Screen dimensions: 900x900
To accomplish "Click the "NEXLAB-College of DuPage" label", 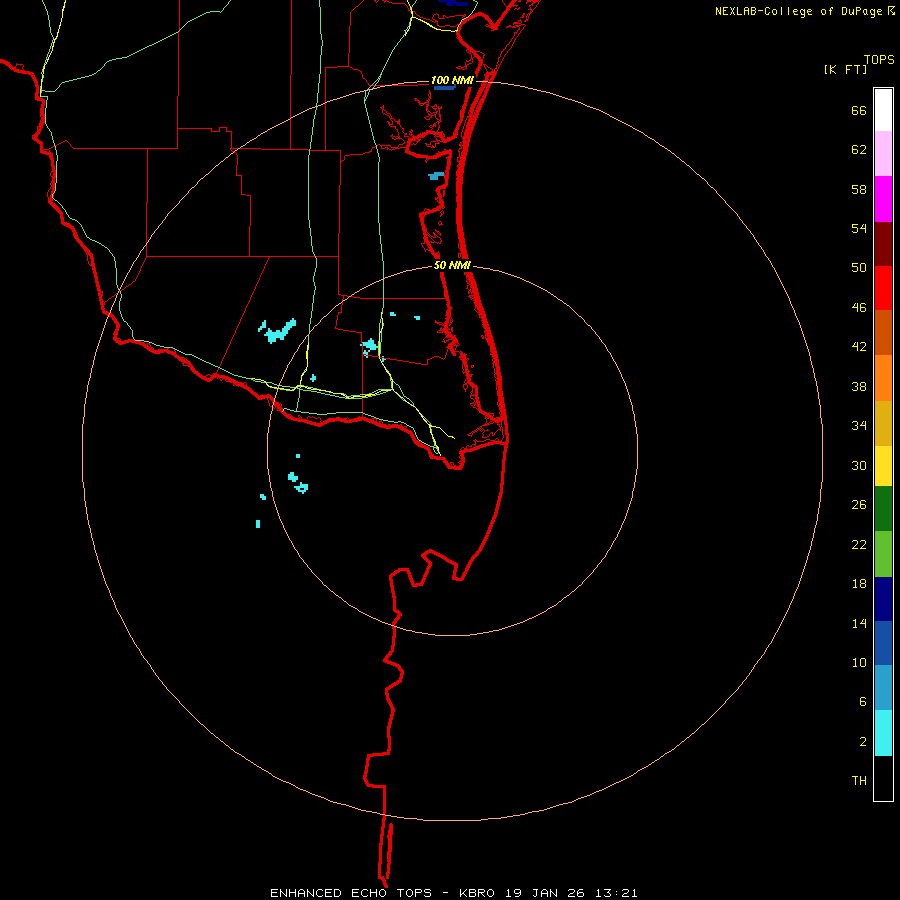I will click(798, 11).
